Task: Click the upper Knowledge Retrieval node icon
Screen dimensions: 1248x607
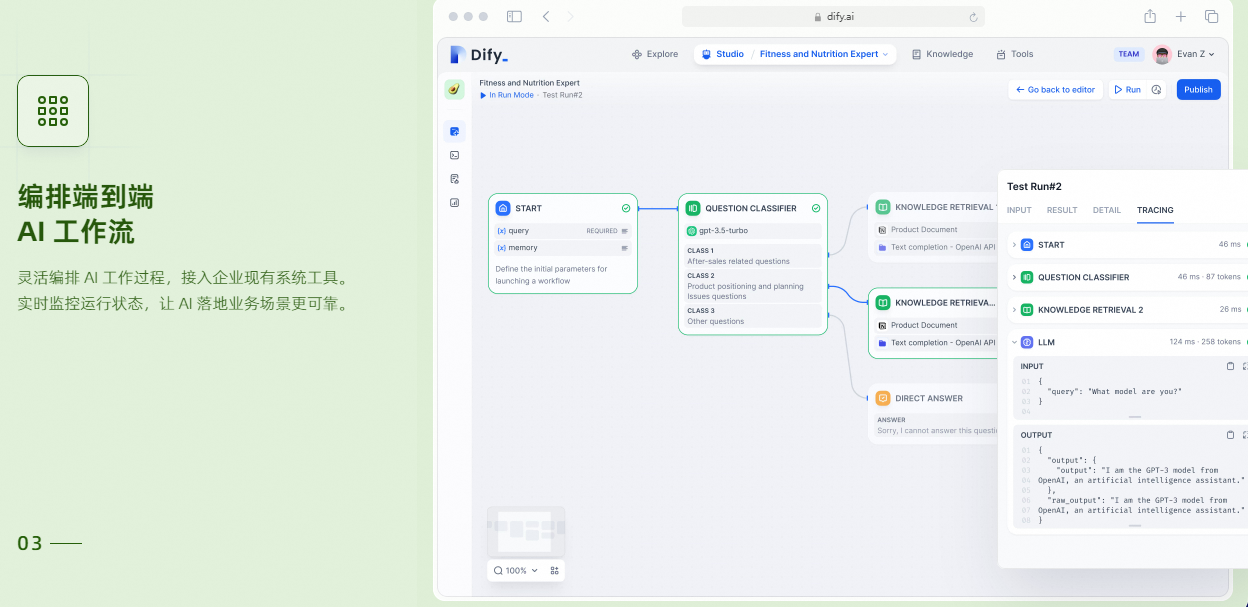Action: (x=883, y=207)
